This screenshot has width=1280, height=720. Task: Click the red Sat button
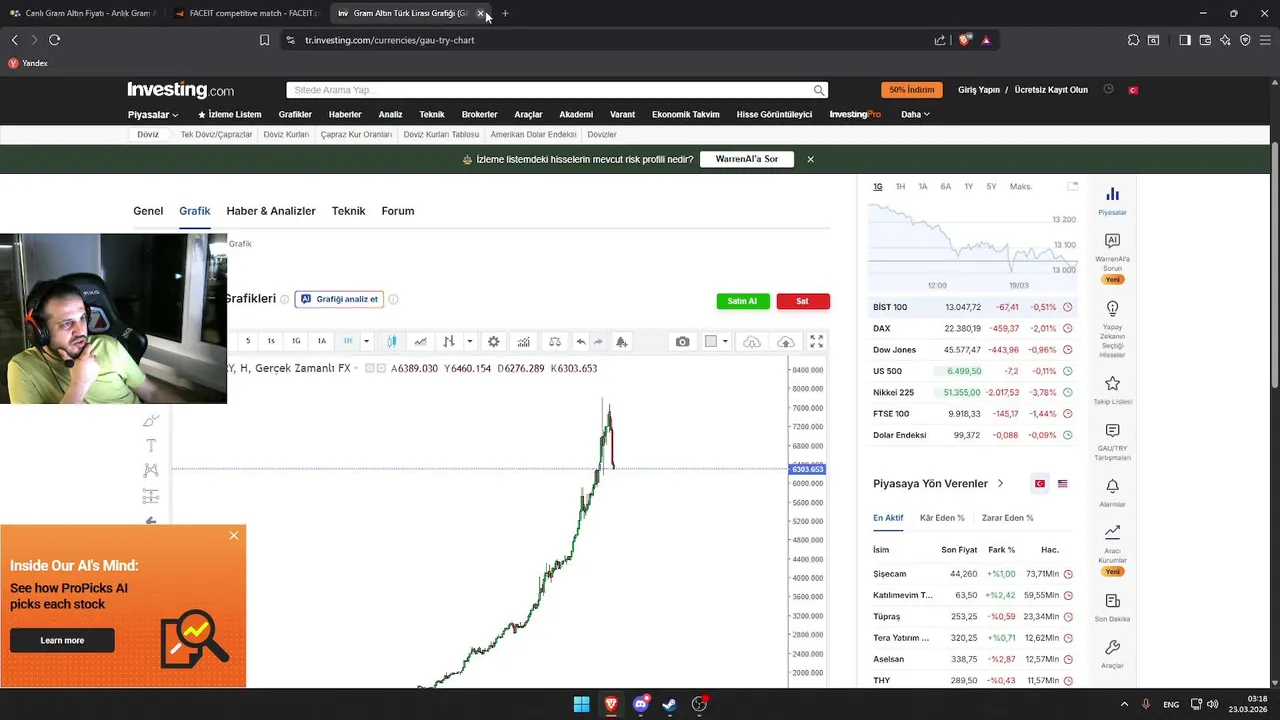coord(803,301)
